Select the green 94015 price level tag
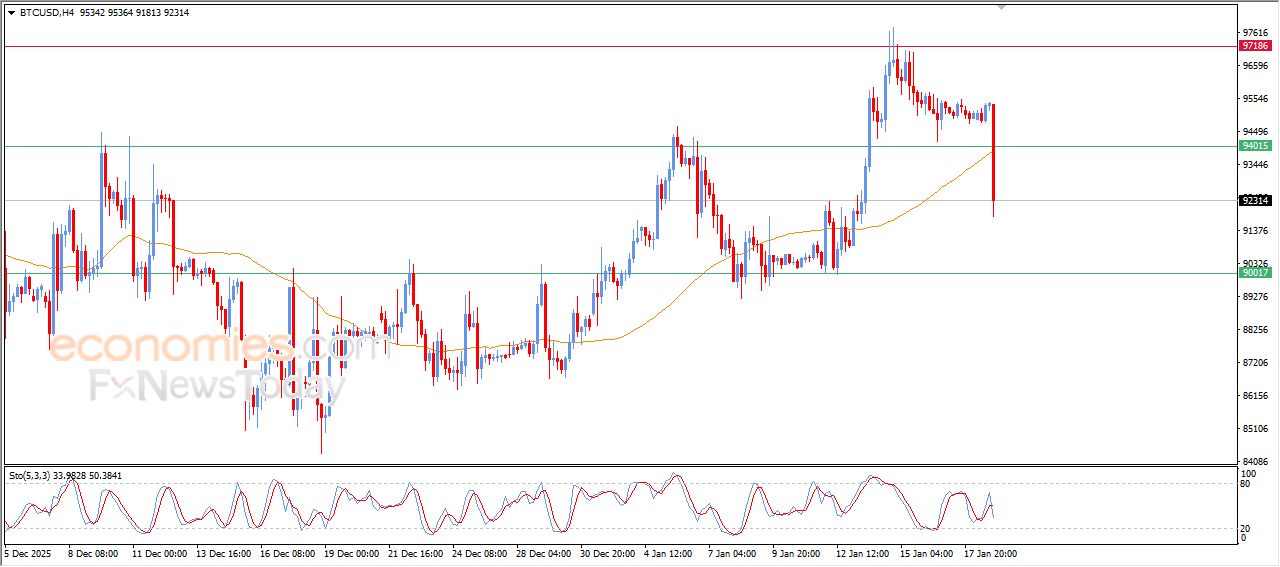This screenshot has height=567, width=1280. tap(1255, 146)
